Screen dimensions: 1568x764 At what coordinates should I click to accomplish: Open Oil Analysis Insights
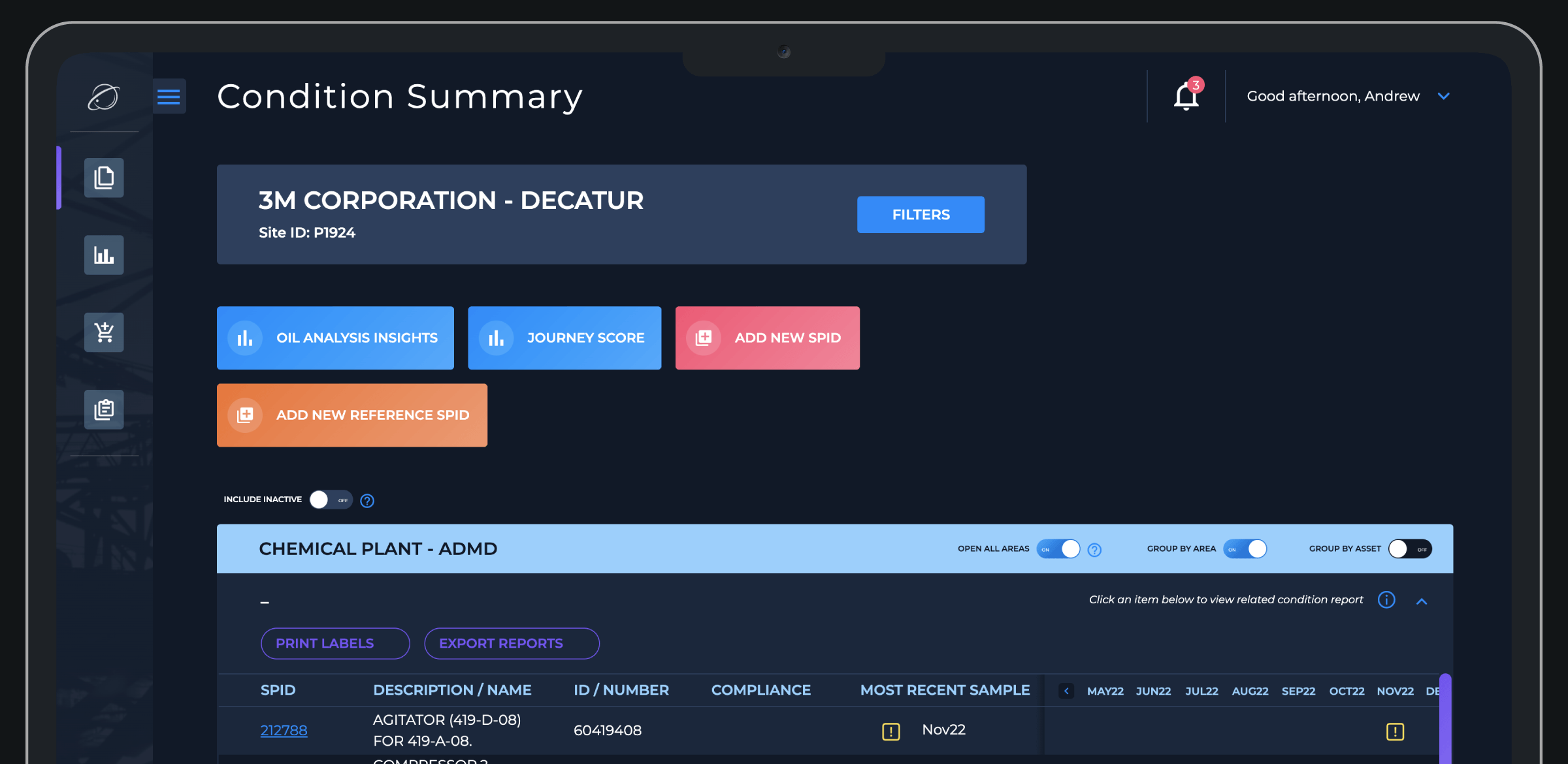tap(335, 338)
